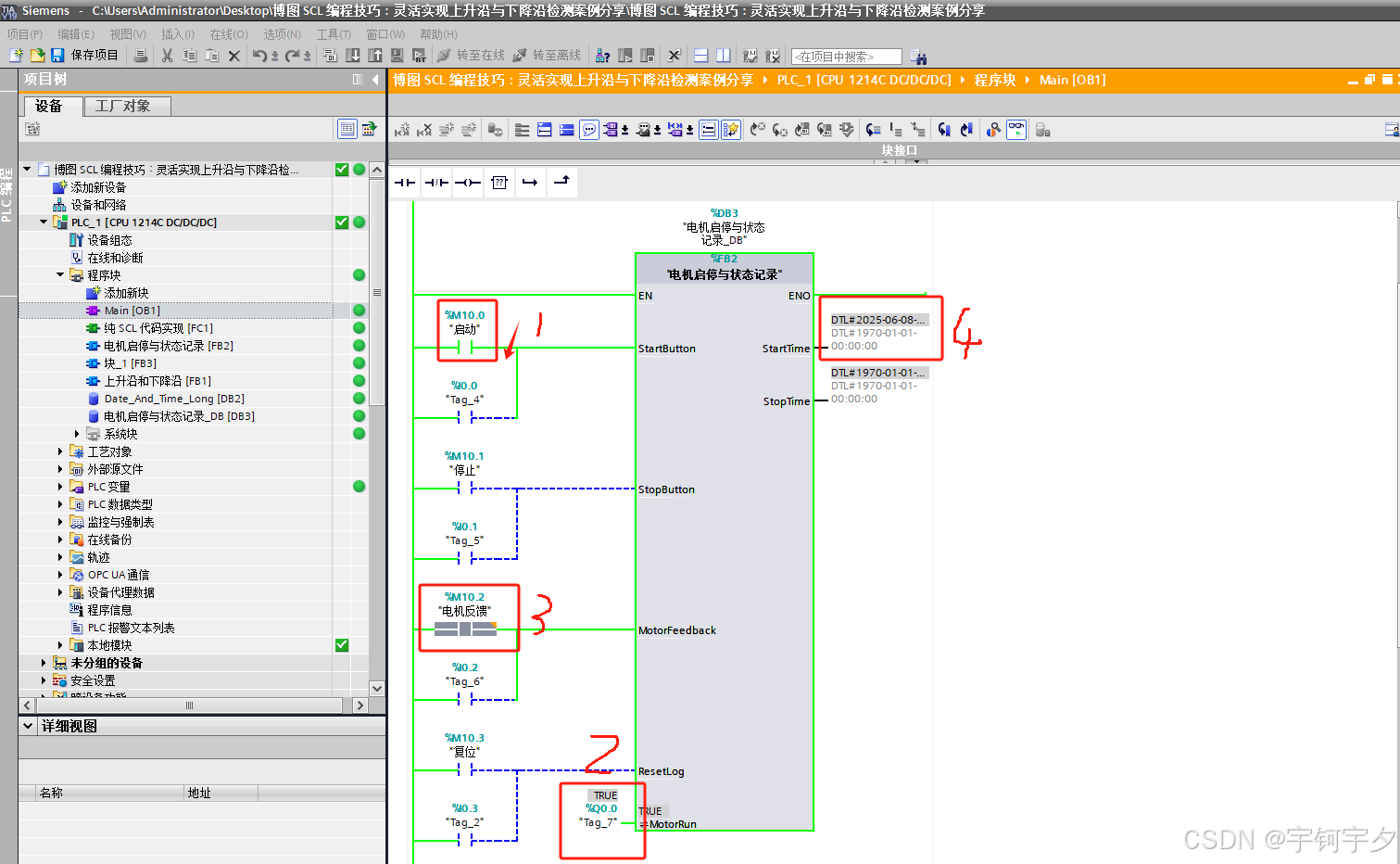Click green checkmark on 本地模块 row
The image size is (1400, 864).
coord(342,645)
